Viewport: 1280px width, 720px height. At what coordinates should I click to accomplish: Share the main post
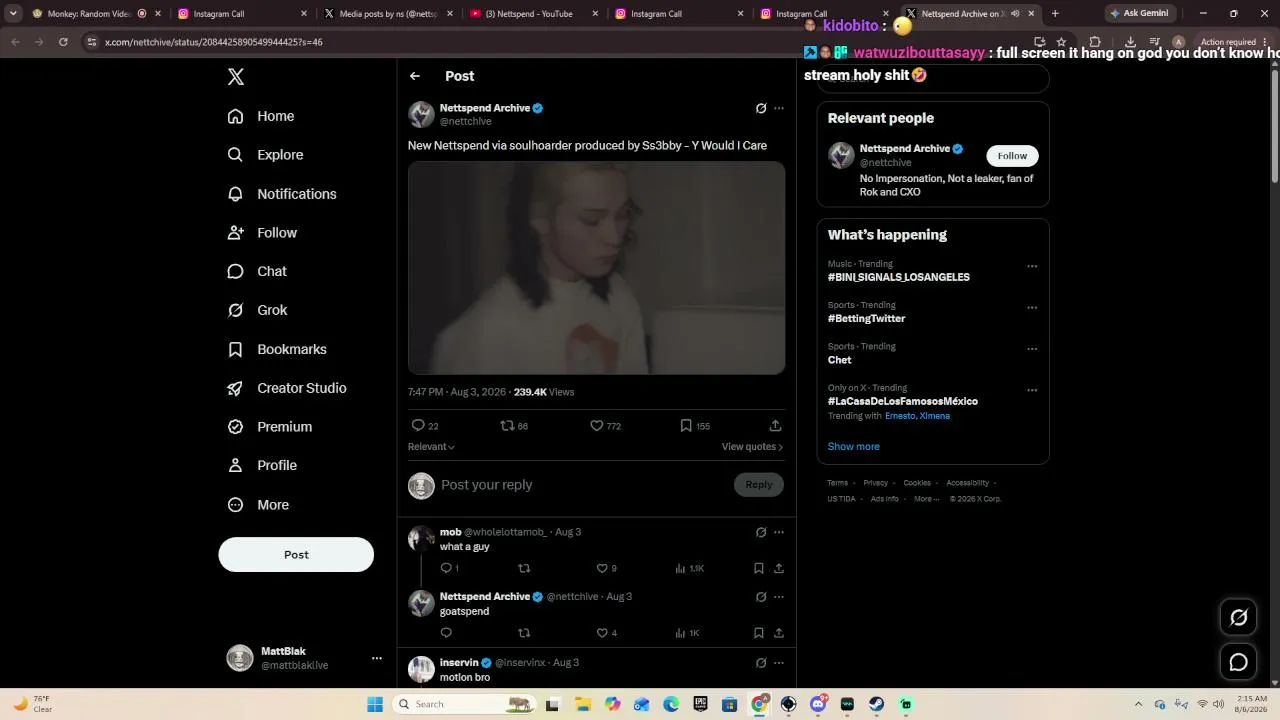point(775,426)
